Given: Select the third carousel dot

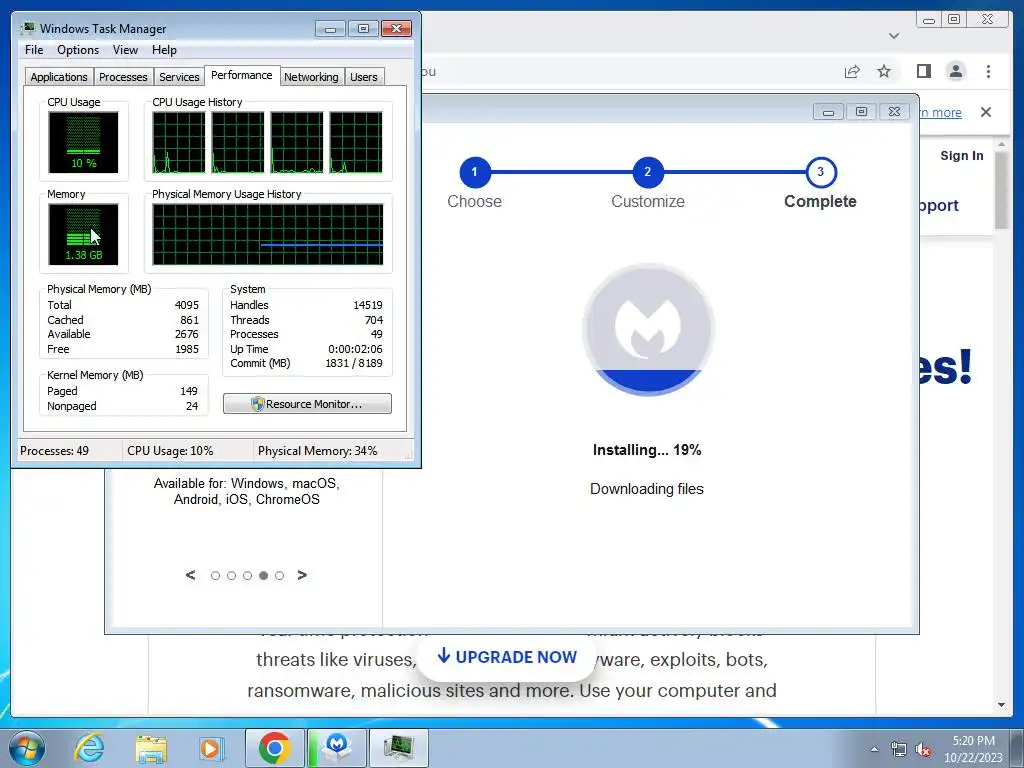Looking at the screenshot, I should pyautogui.click(x=248, y=575).
